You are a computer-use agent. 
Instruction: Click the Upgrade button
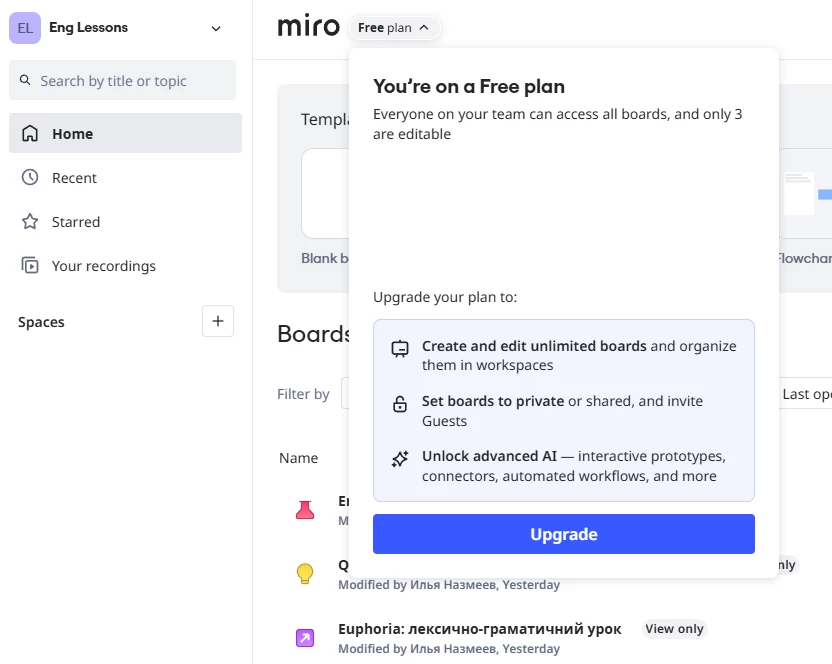pos(564,534)
